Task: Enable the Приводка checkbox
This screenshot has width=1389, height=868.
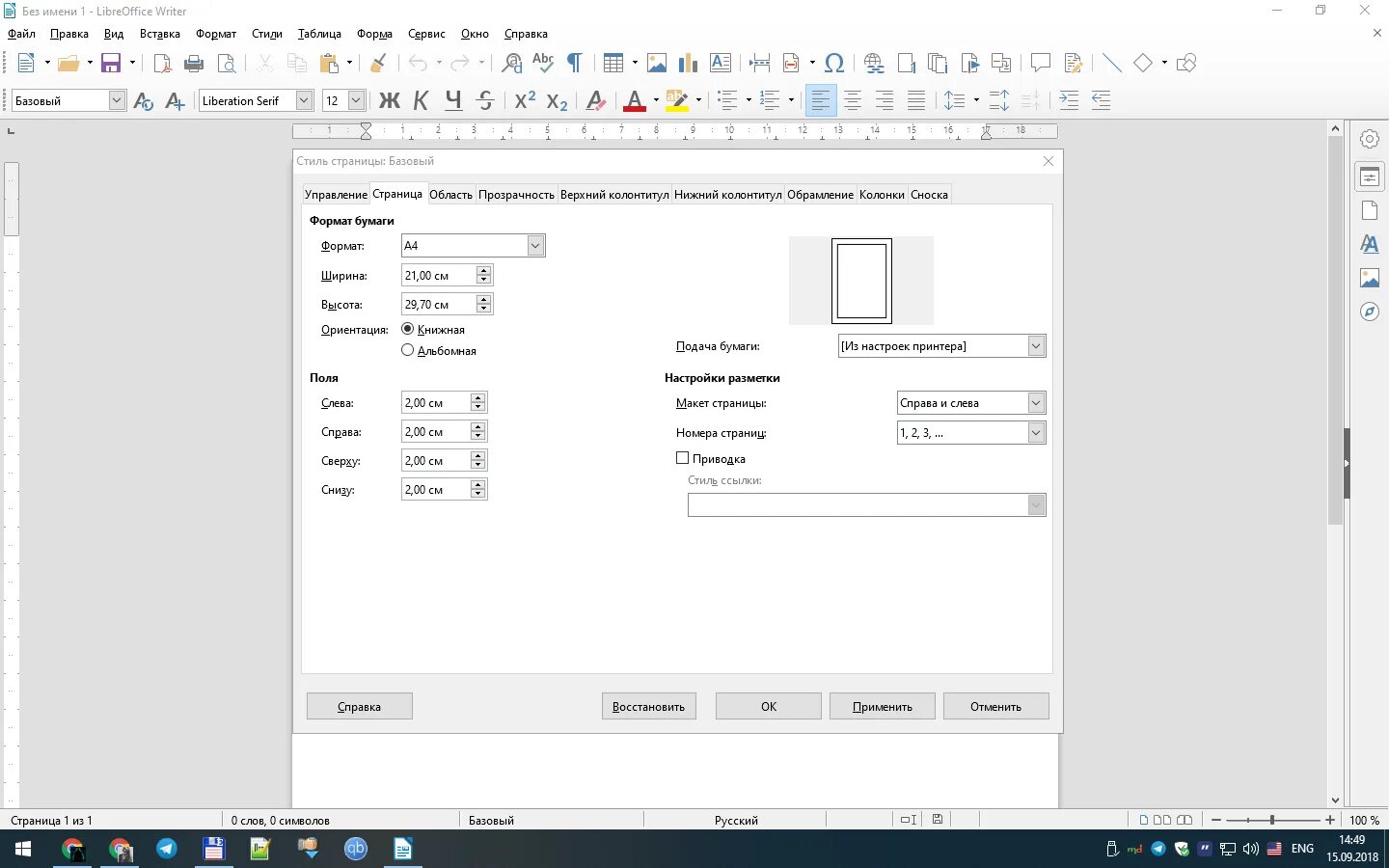Action: (x=683, y=458)
